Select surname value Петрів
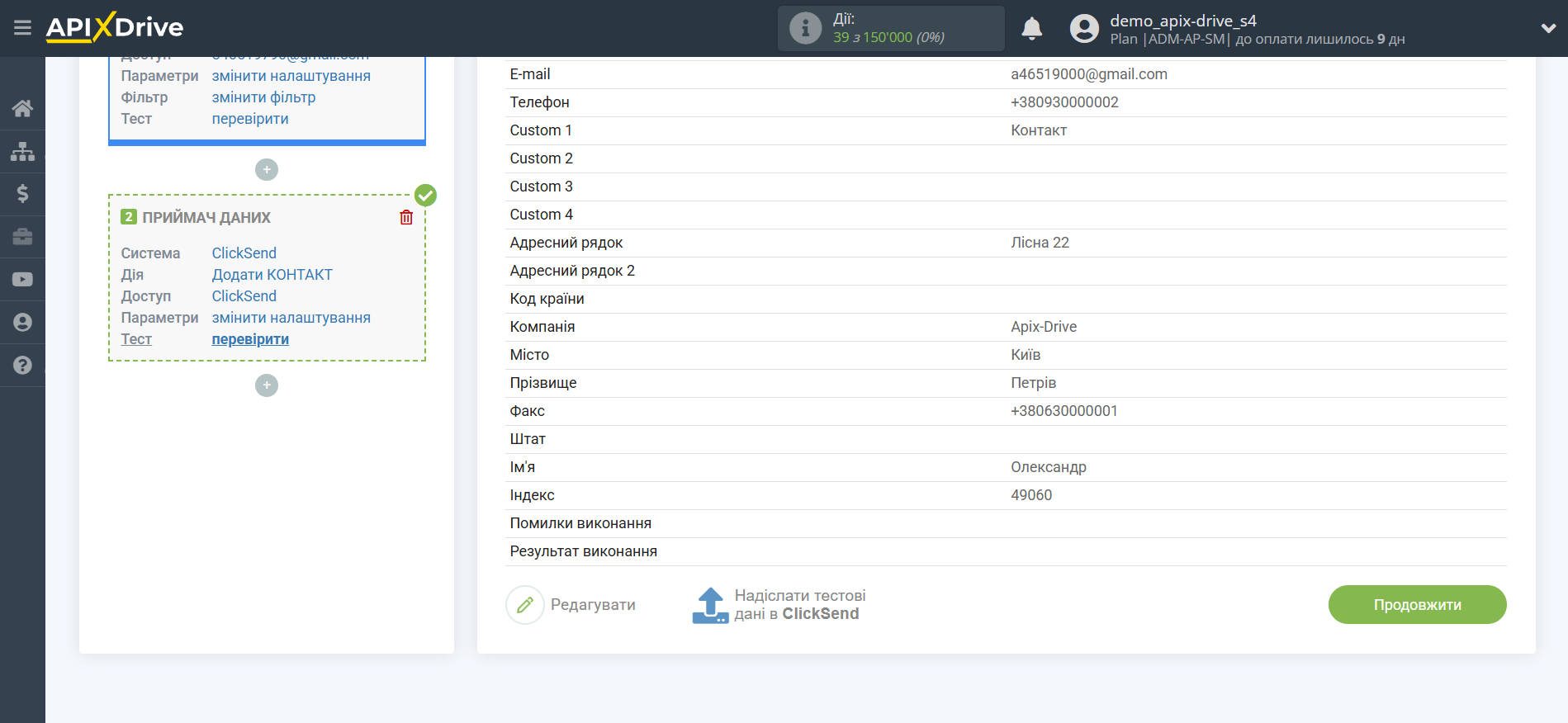The width and height of the screenshot is (1568, 723). (1034, 383)
